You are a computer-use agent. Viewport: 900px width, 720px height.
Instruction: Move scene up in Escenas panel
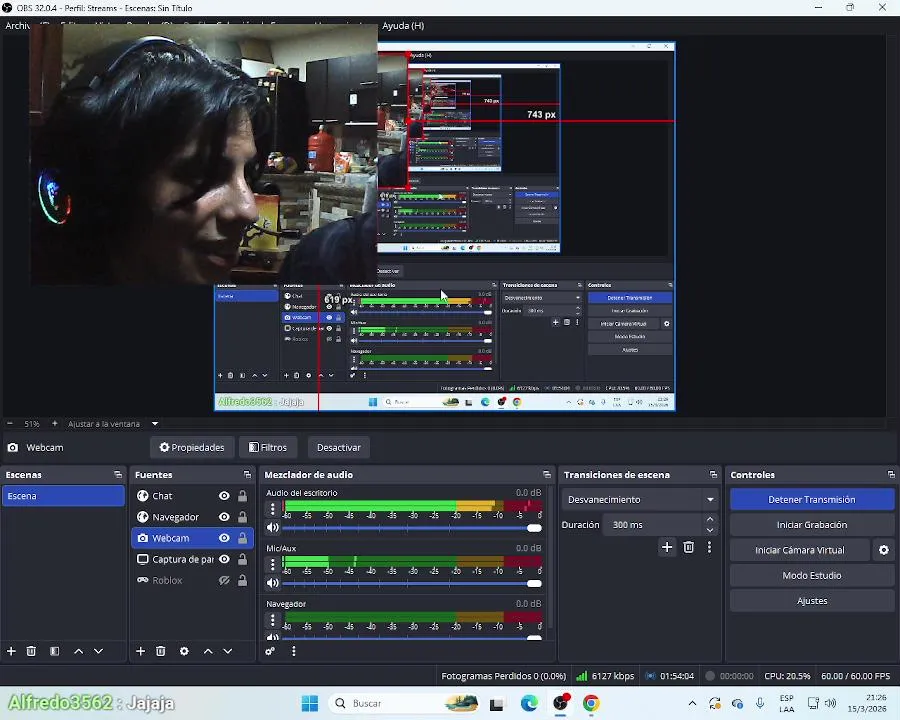tap(79, 651)
